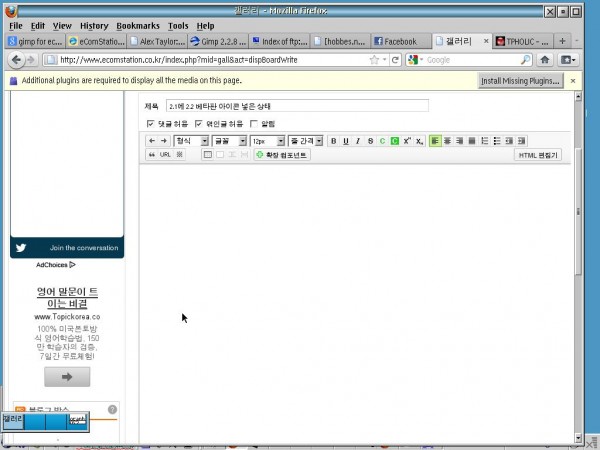Click the HTML 편집기 button

538,155
